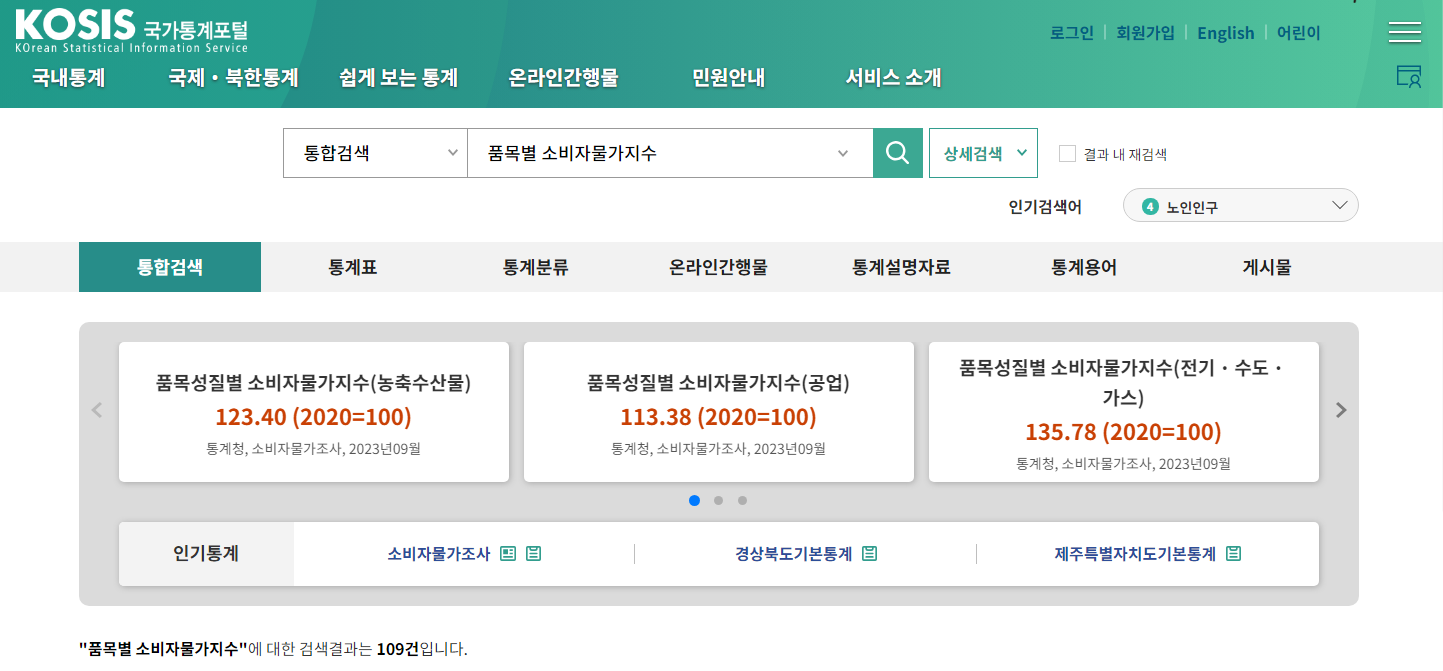1443x671 pixels.
Task: Switch to the 통계설명자료 tab
Action: [x=901, y=267]
